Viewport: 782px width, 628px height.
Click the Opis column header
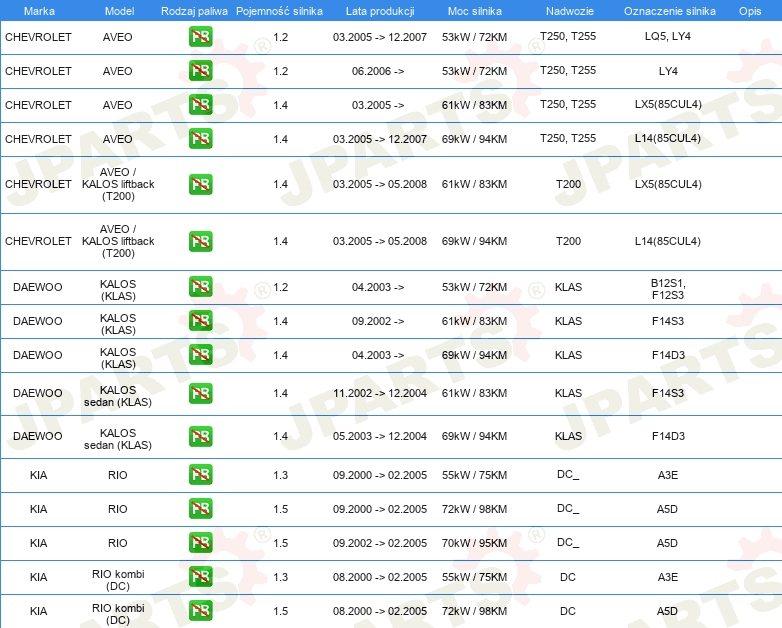coord(750,11)
